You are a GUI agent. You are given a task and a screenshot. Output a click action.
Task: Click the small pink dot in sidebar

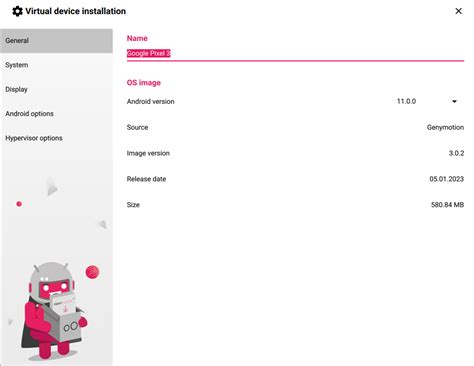pos(19,204)
